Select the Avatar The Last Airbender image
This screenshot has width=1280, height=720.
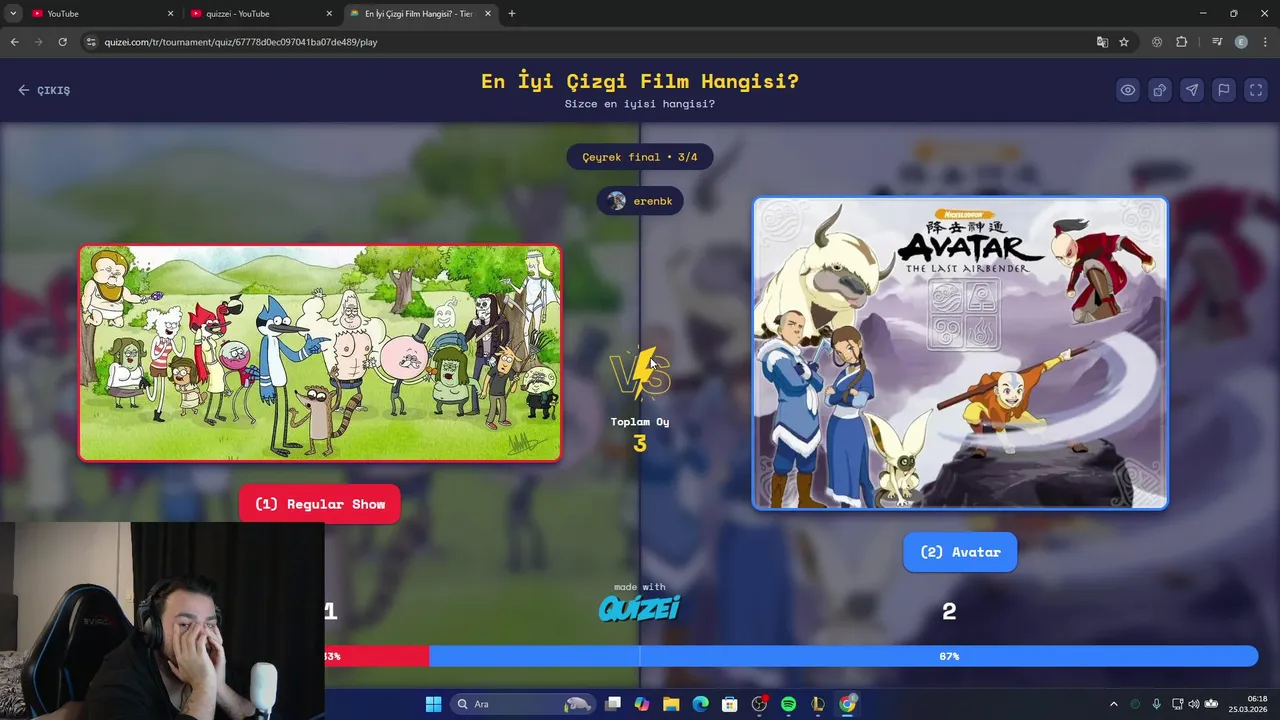point(960,353)
